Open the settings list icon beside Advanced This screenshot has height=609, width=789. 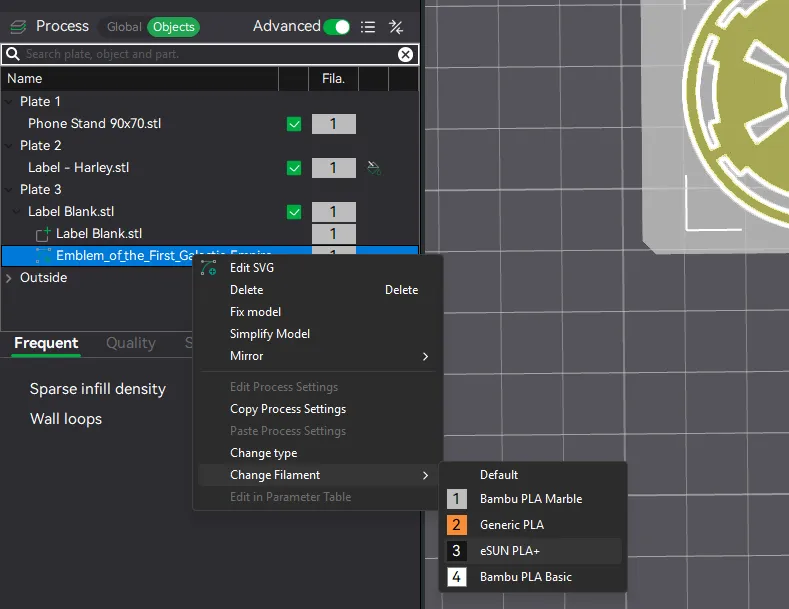click(x=368, y=27)
